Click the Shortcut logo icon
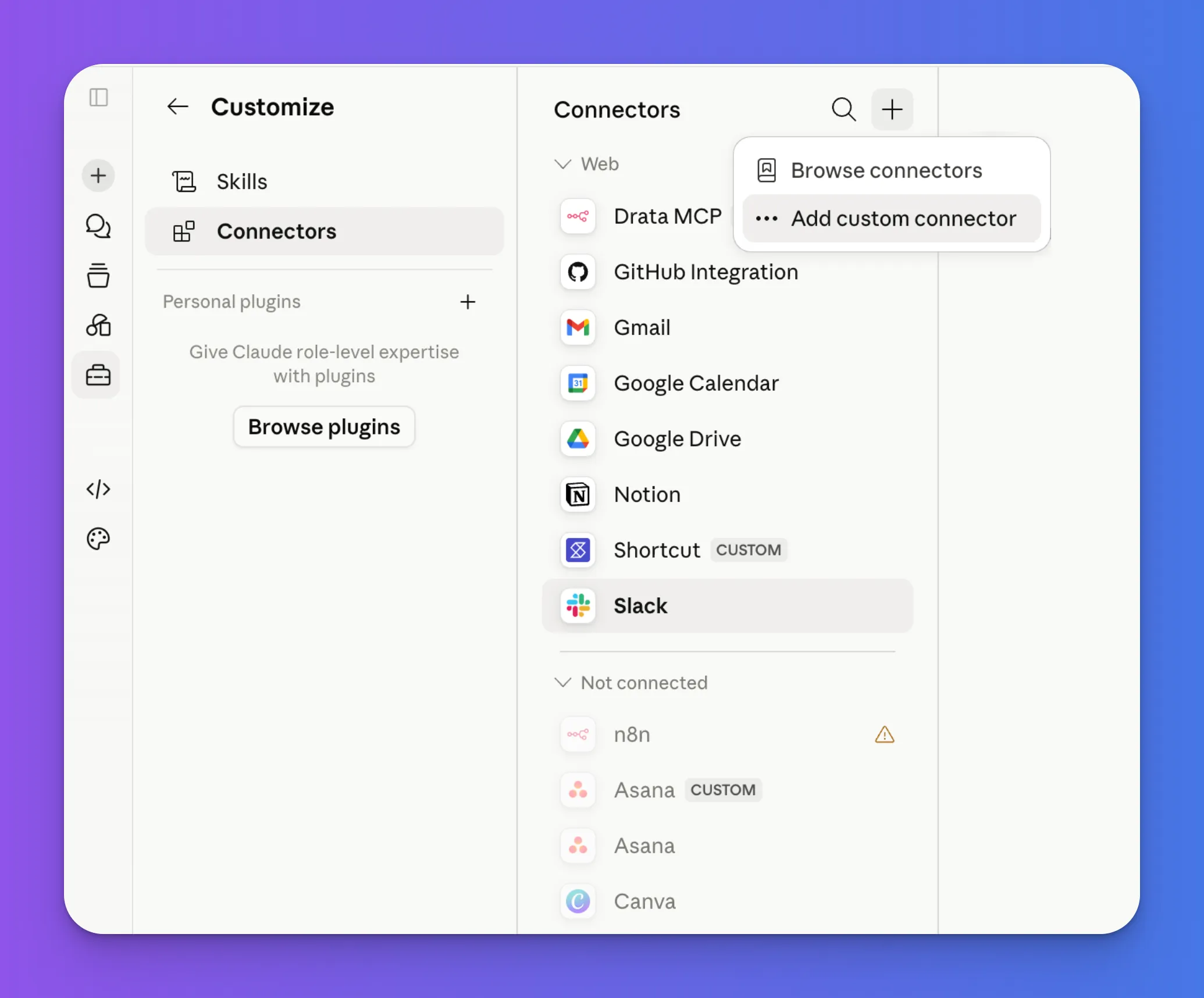 (578, 550)
